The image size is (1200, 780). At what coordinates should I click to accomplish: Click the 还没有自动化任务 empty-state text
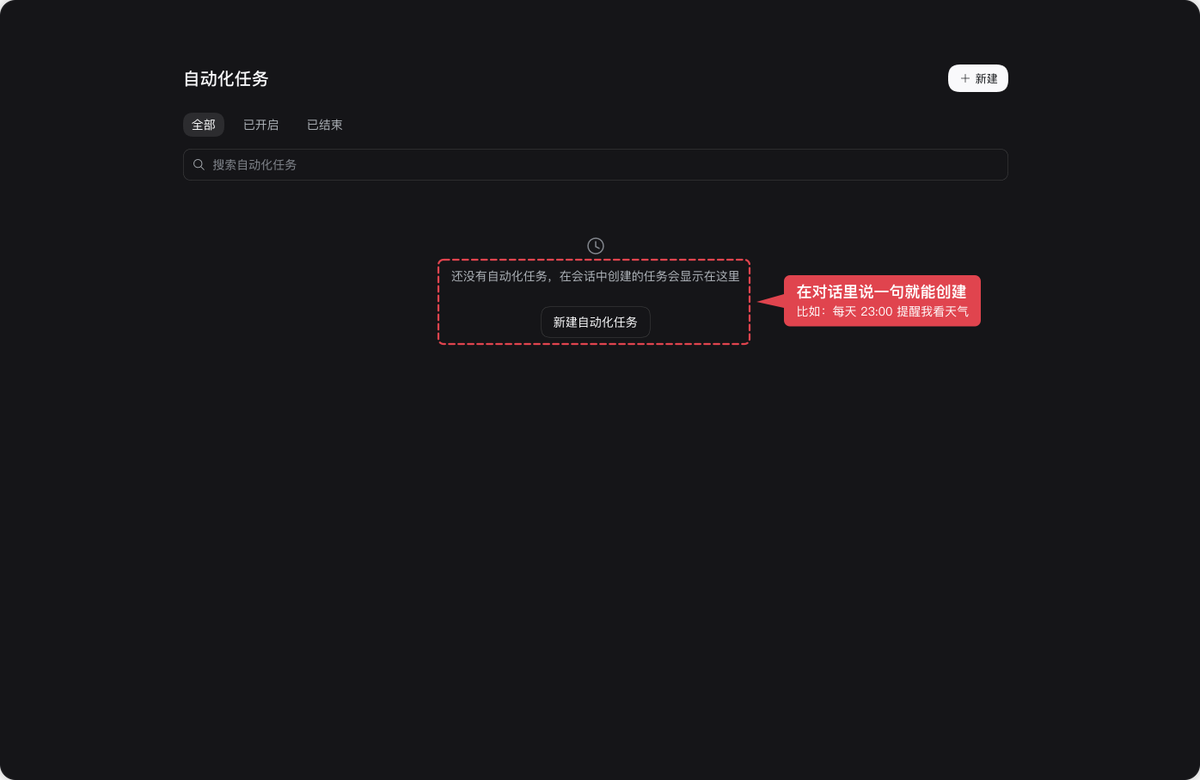tap(595, 276)
